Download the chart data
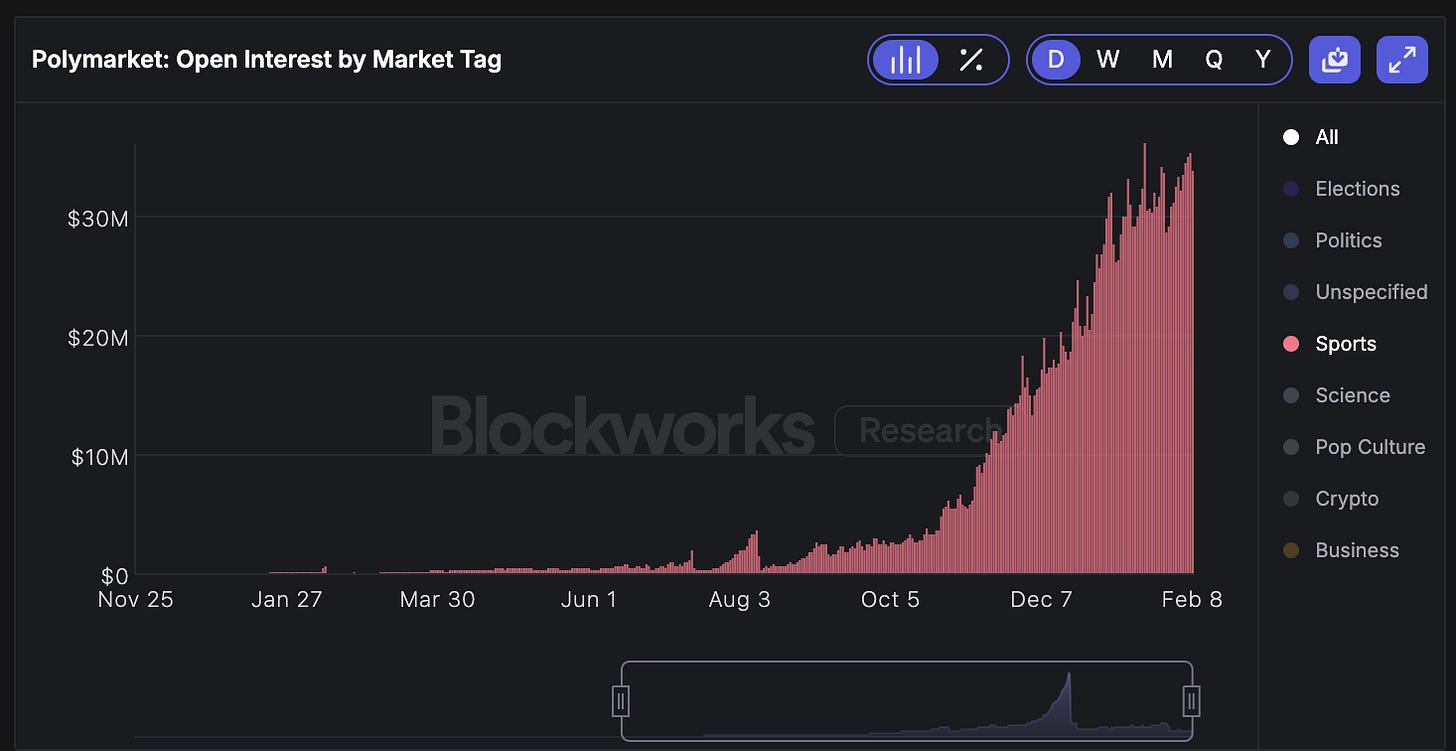 (1335, 60)
